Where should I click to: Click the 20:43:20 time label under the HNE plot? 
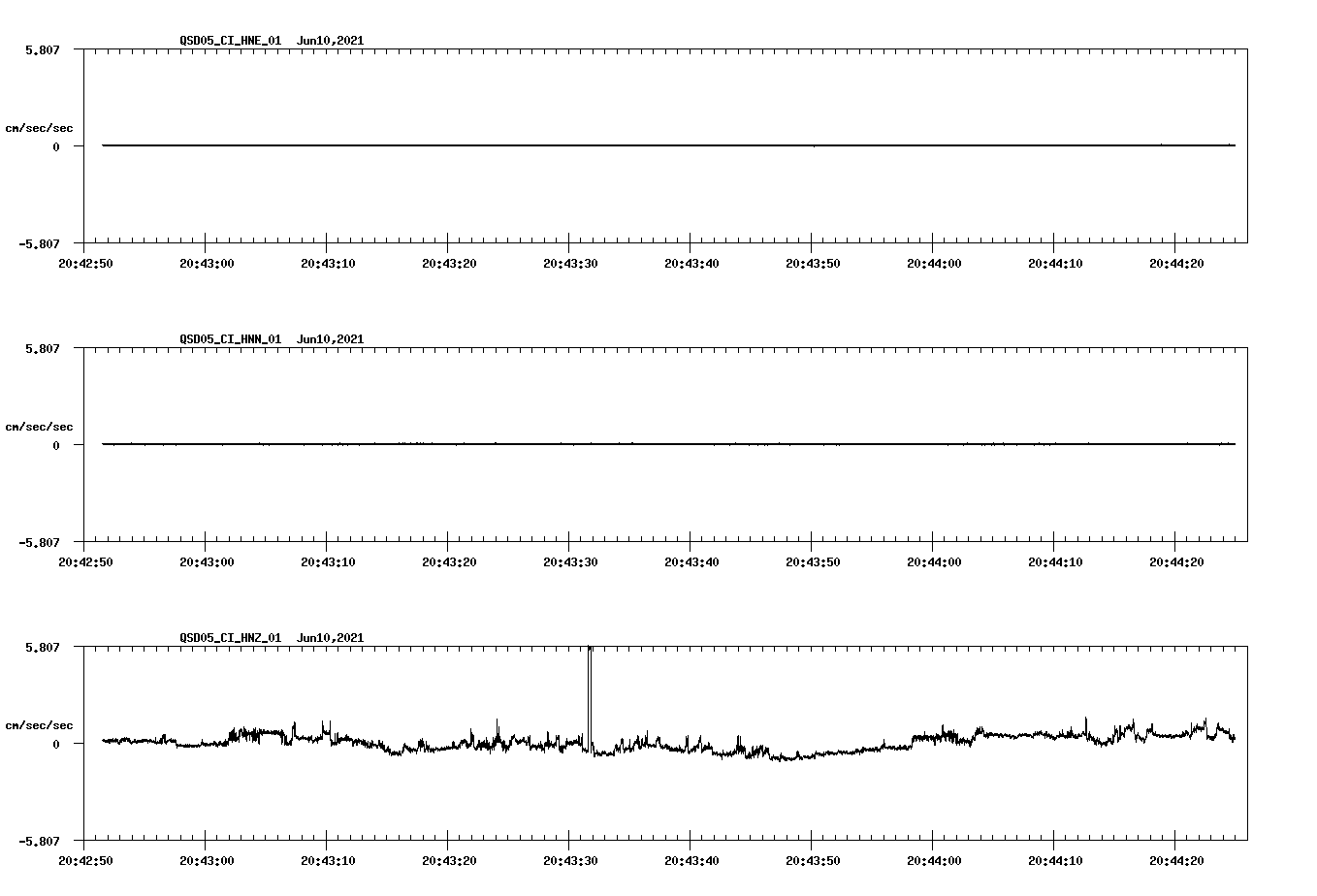(449, 263)
